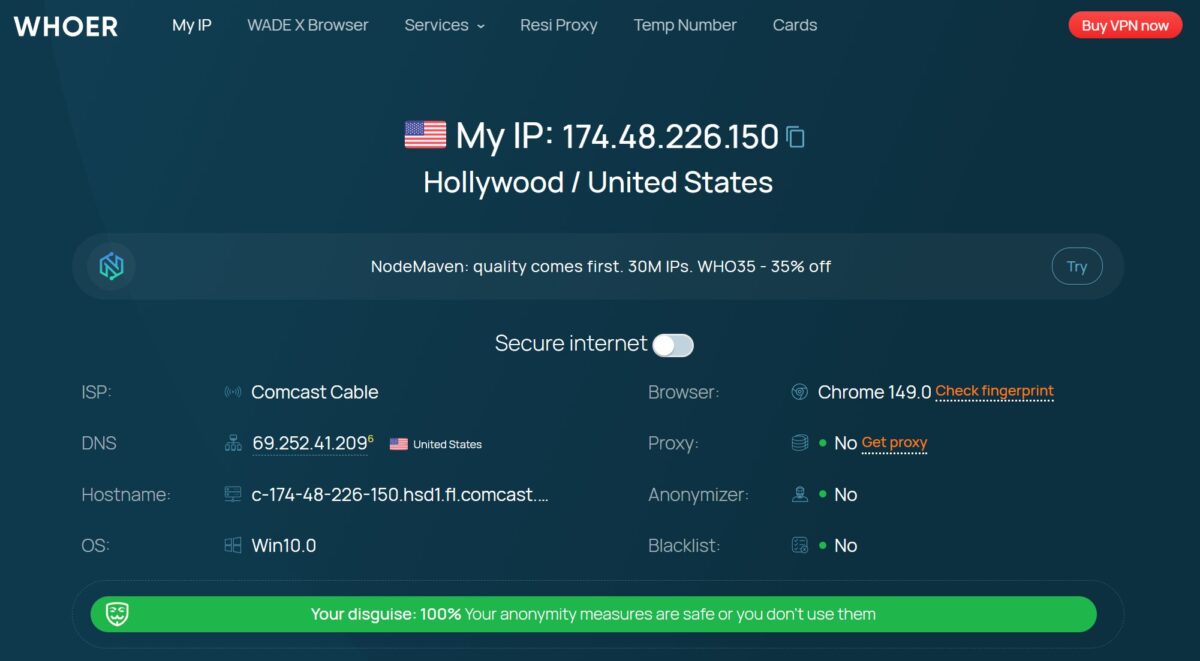Viewport: 1200px width, 661px height.
Task: Click the ISP signal icon
Action: (233, 392)
